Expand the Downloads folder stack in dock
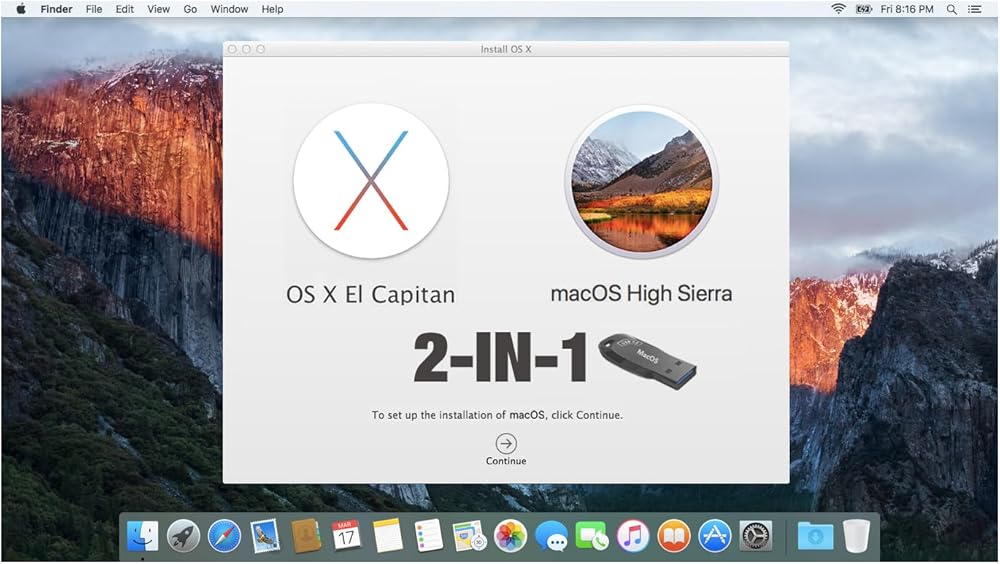1000x564 pixels. click(815, 536)
